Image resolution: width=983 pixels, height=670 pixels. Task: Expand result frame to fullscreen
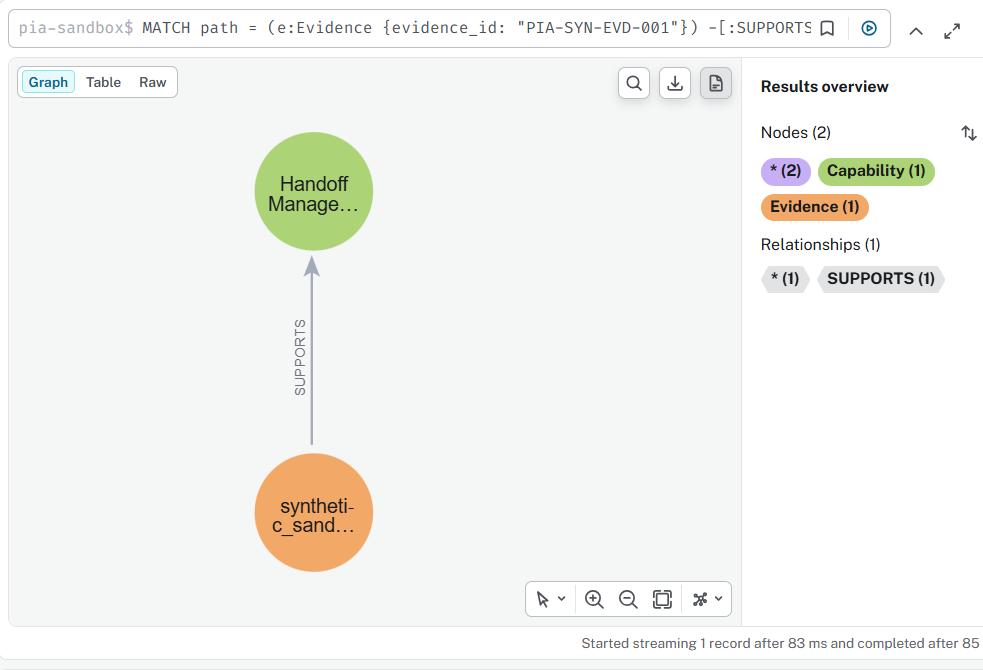pyautogui.click(x=952, y=31)
